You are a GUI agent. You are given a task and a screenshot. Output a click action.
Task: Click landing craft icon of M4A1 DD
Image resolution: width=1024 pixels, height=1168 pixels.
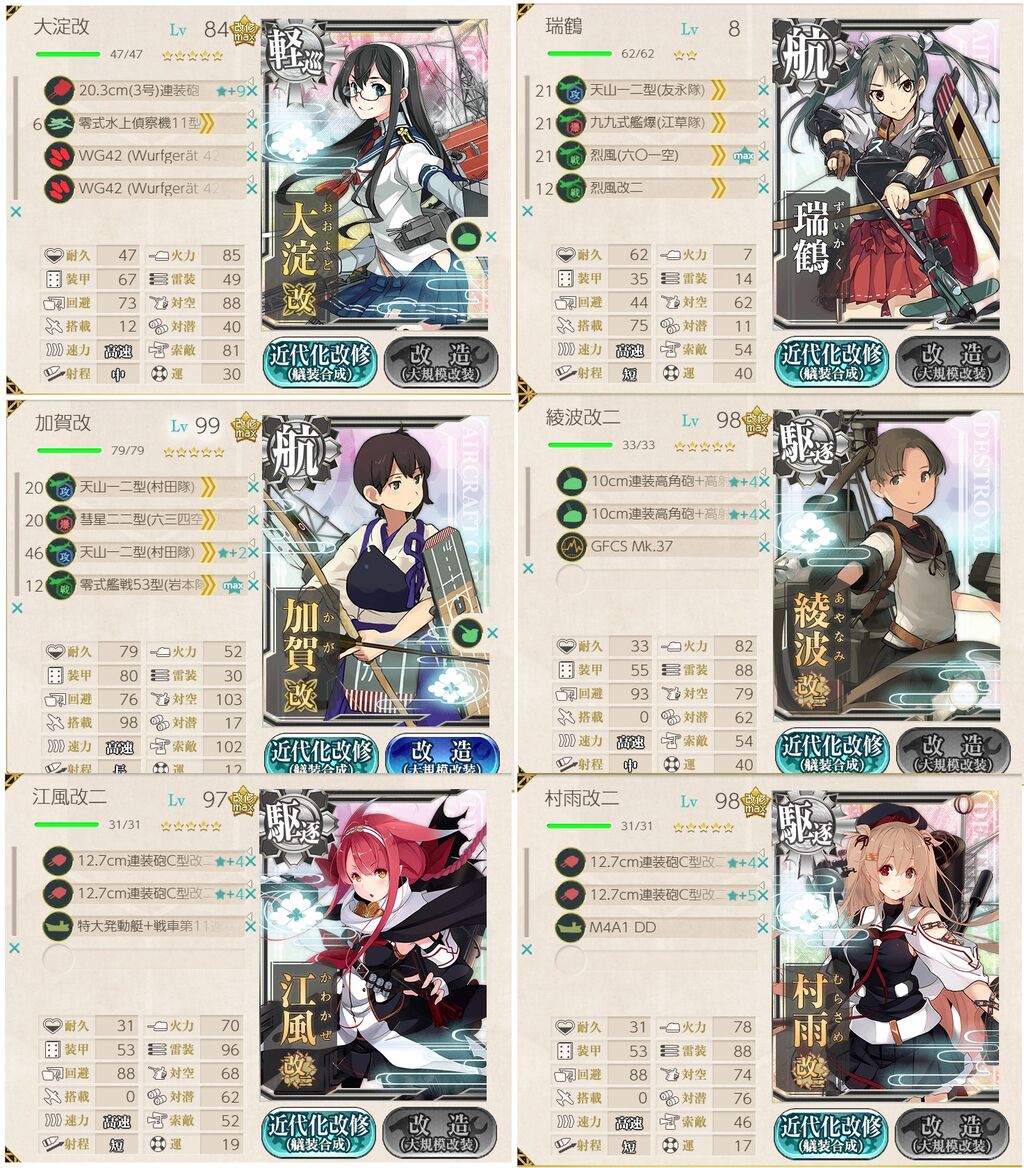(570, 927)
